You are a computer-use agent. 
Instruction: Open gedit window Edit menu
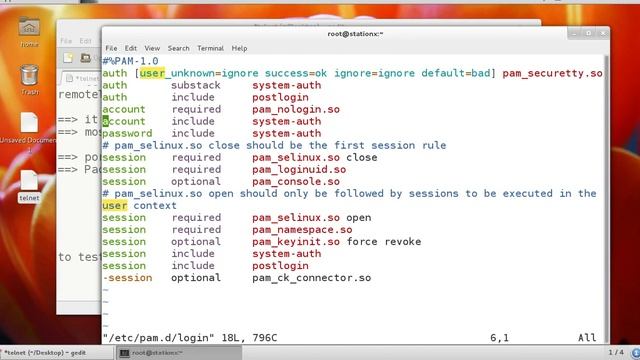(x=85, y=41)
